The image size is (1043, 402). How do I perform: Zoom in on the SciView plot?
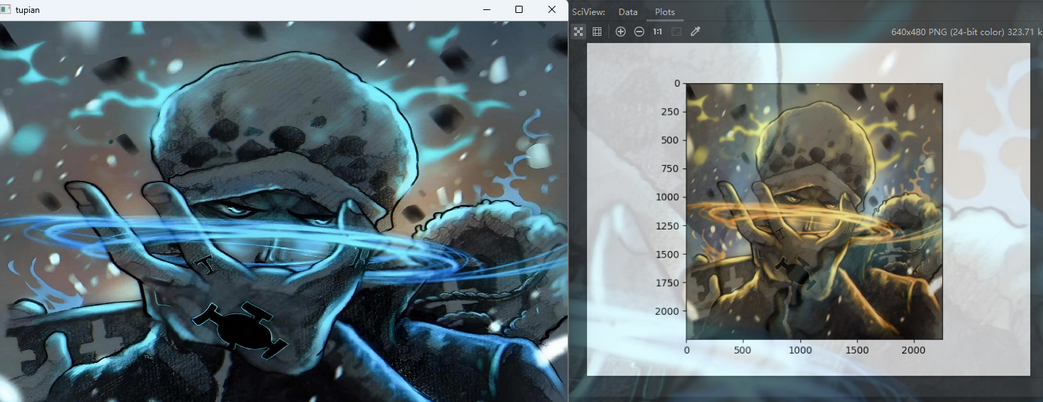(621, 31)
